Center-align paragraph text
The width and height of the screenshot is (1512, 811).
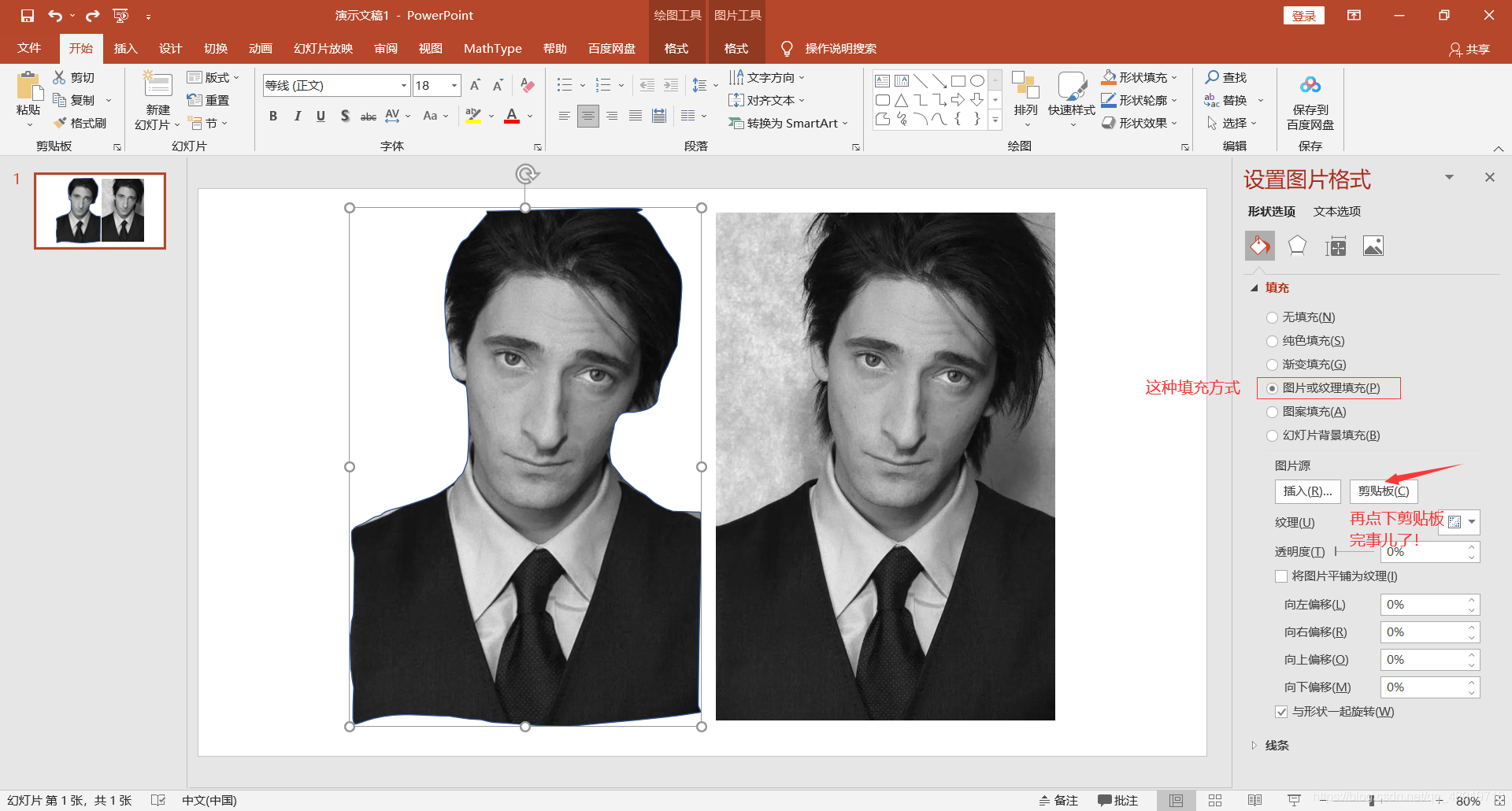[587, 117]
